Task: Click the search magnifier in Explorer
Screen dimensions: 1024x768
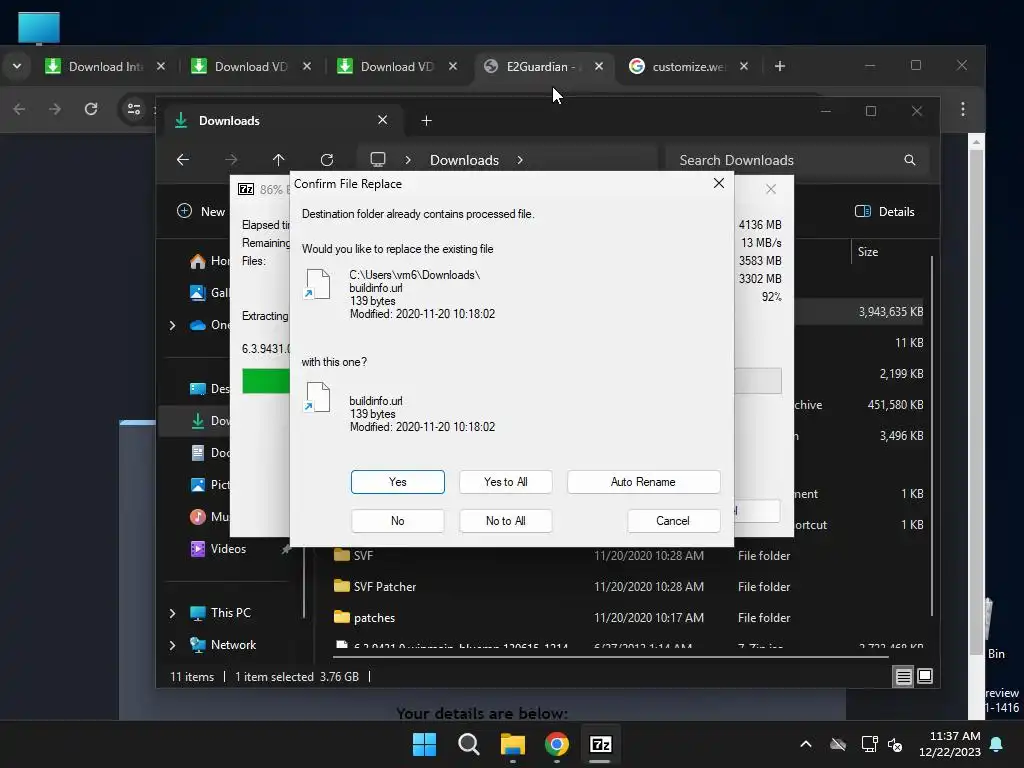Action: [909, 160]
